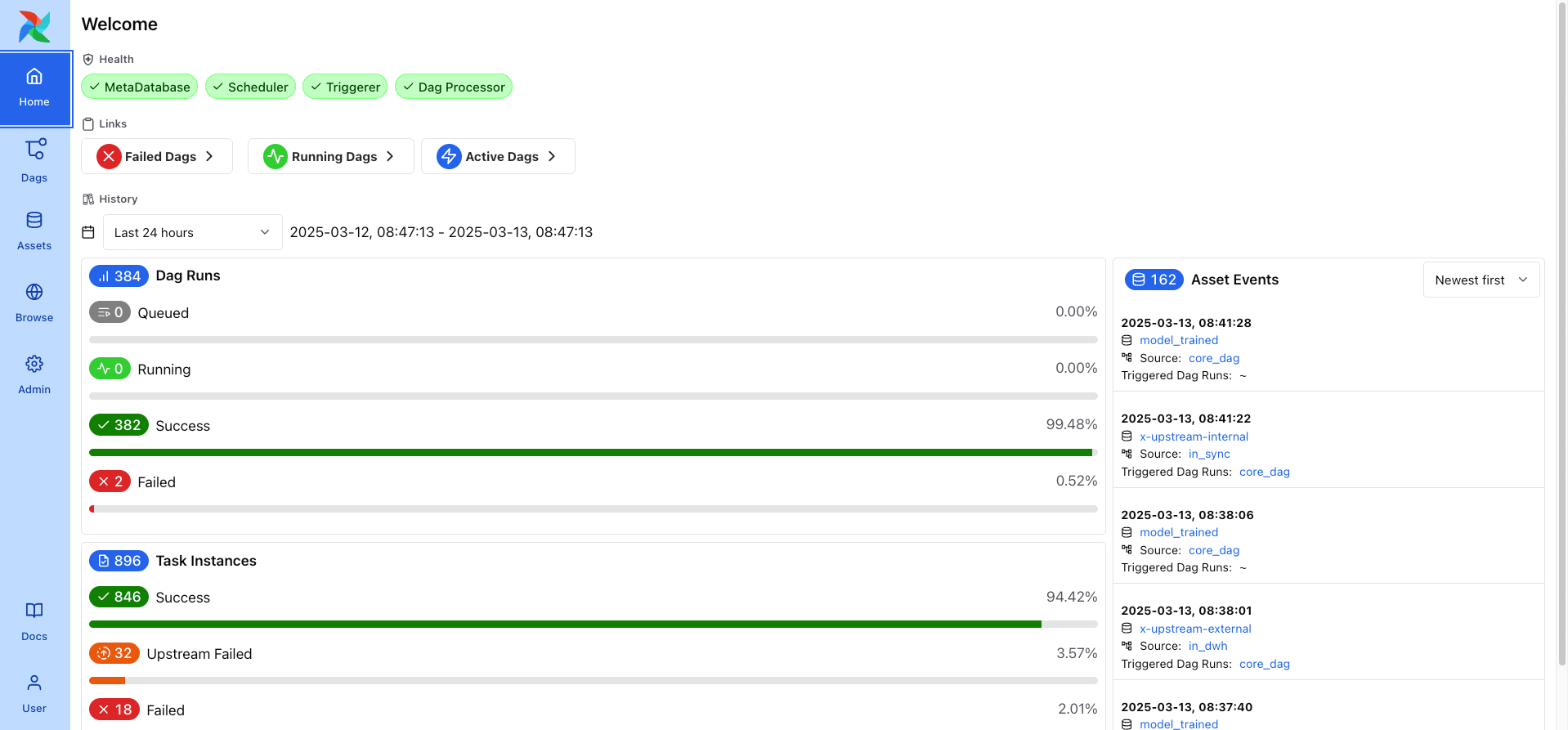Image resolution: width=1568 pixels, height=730 pixels.
Task: Open the User profile menu
Action: pos(34,692)
